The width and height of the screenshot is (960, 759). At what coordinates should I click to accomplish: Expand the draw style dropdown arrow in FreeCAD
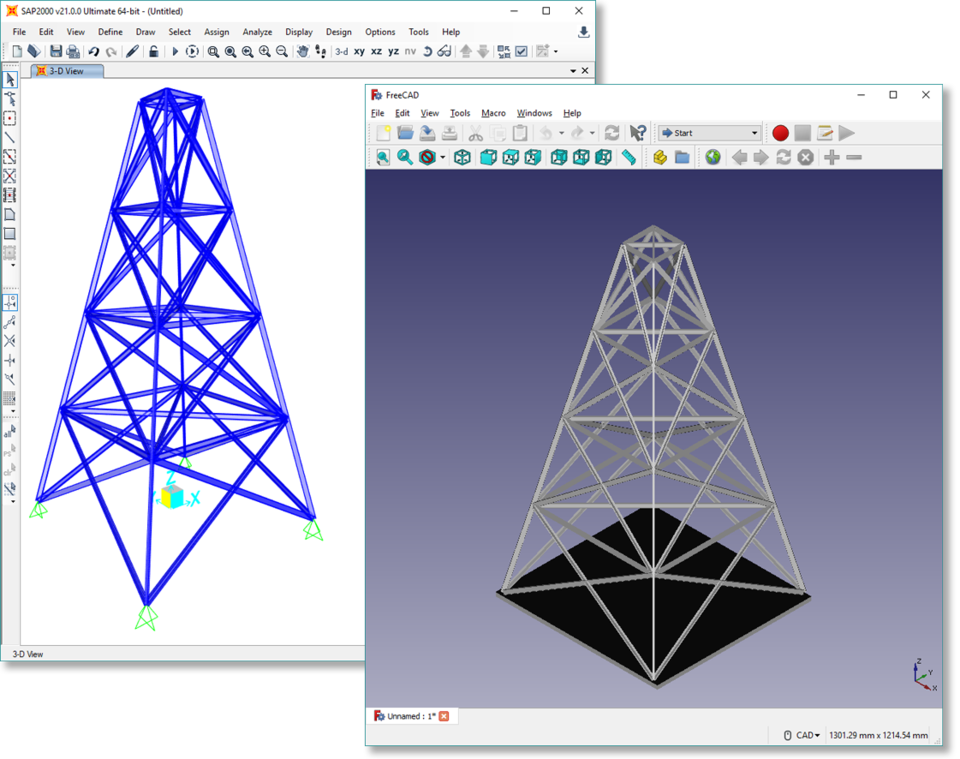click(x=443, y=158)
